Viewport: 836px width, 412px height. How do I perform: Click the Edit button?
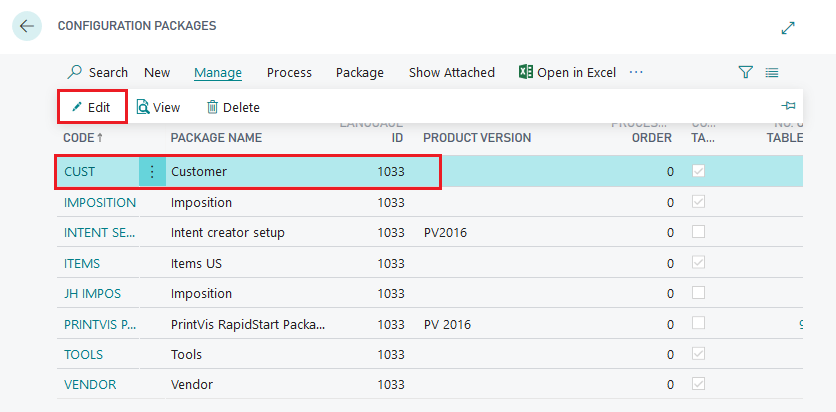[x=92, y=107]
